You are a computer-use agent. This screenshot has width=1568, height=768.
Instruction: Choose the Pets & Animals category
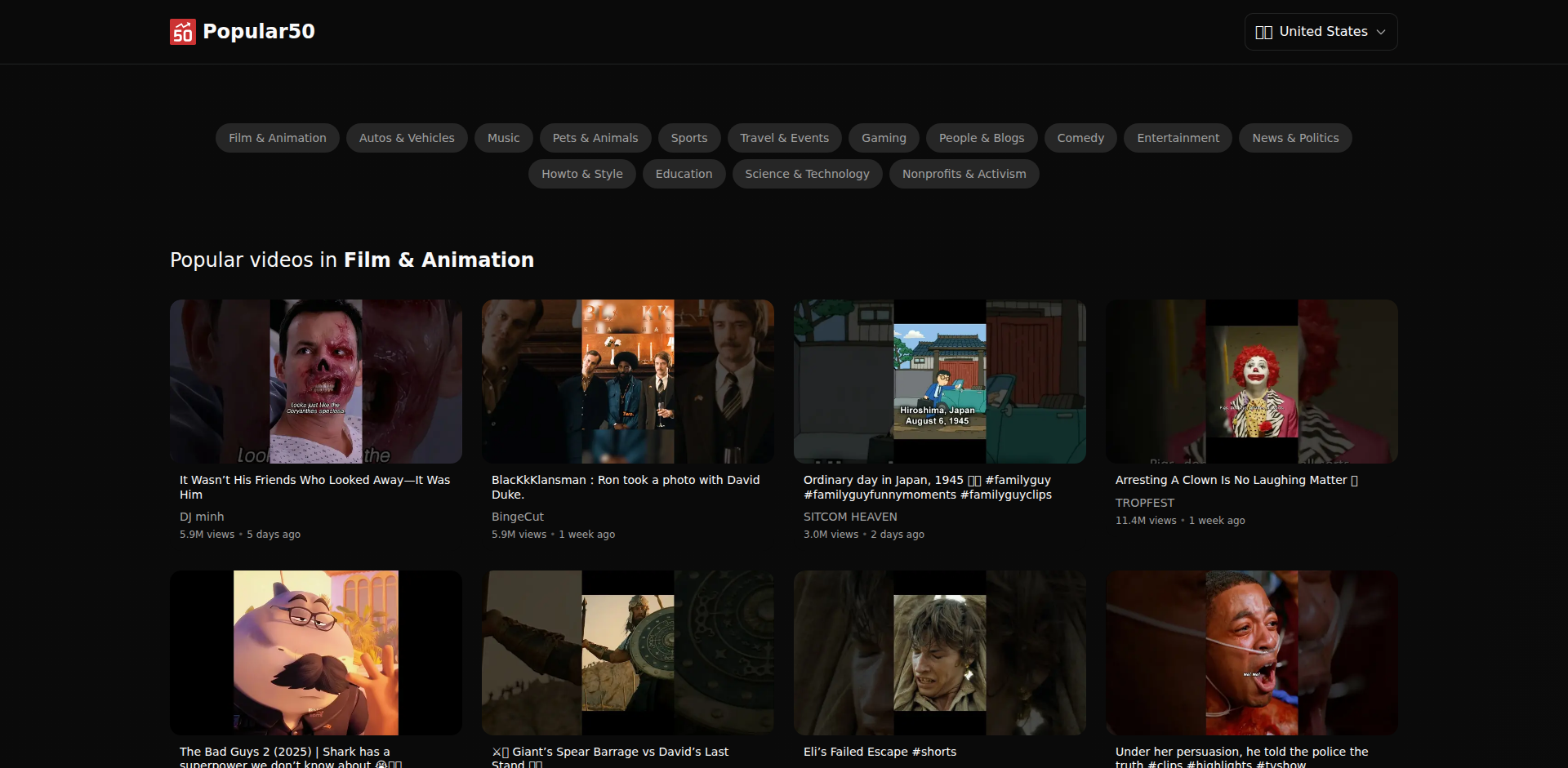coord(595,138)
